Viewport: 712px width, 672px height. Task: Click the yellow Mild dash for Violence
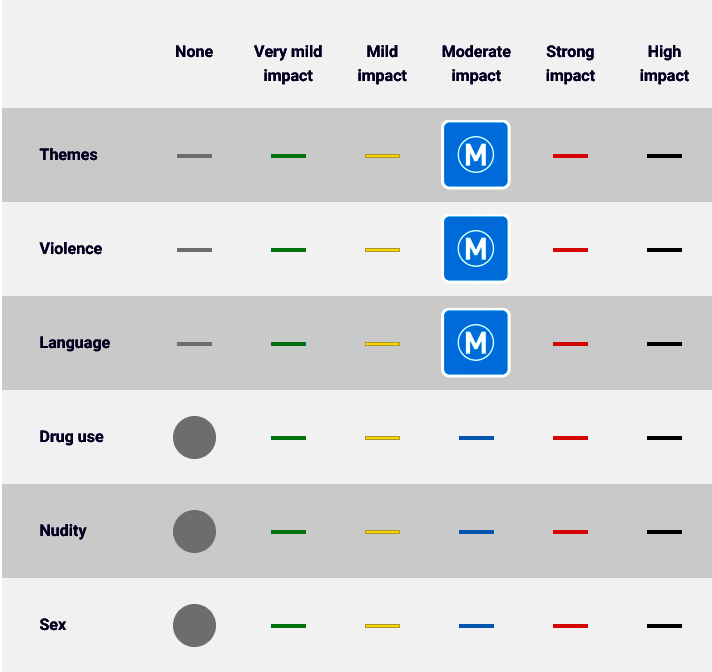[x=382, y=250]
